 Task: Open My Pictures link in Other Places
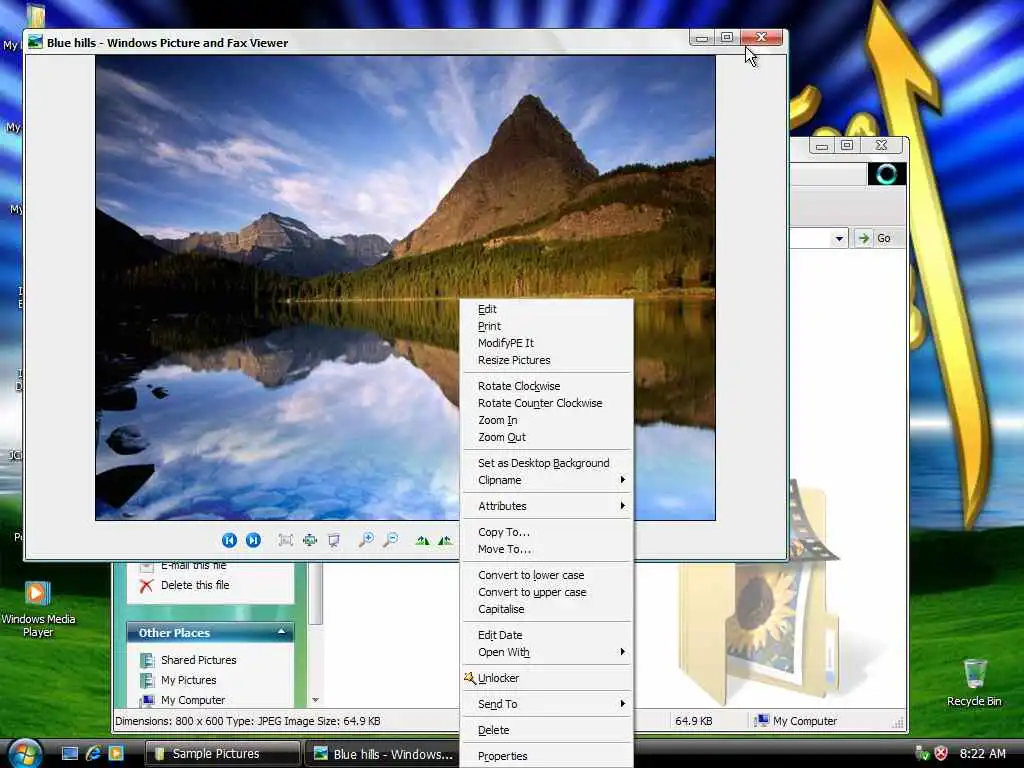click(189, 680)
